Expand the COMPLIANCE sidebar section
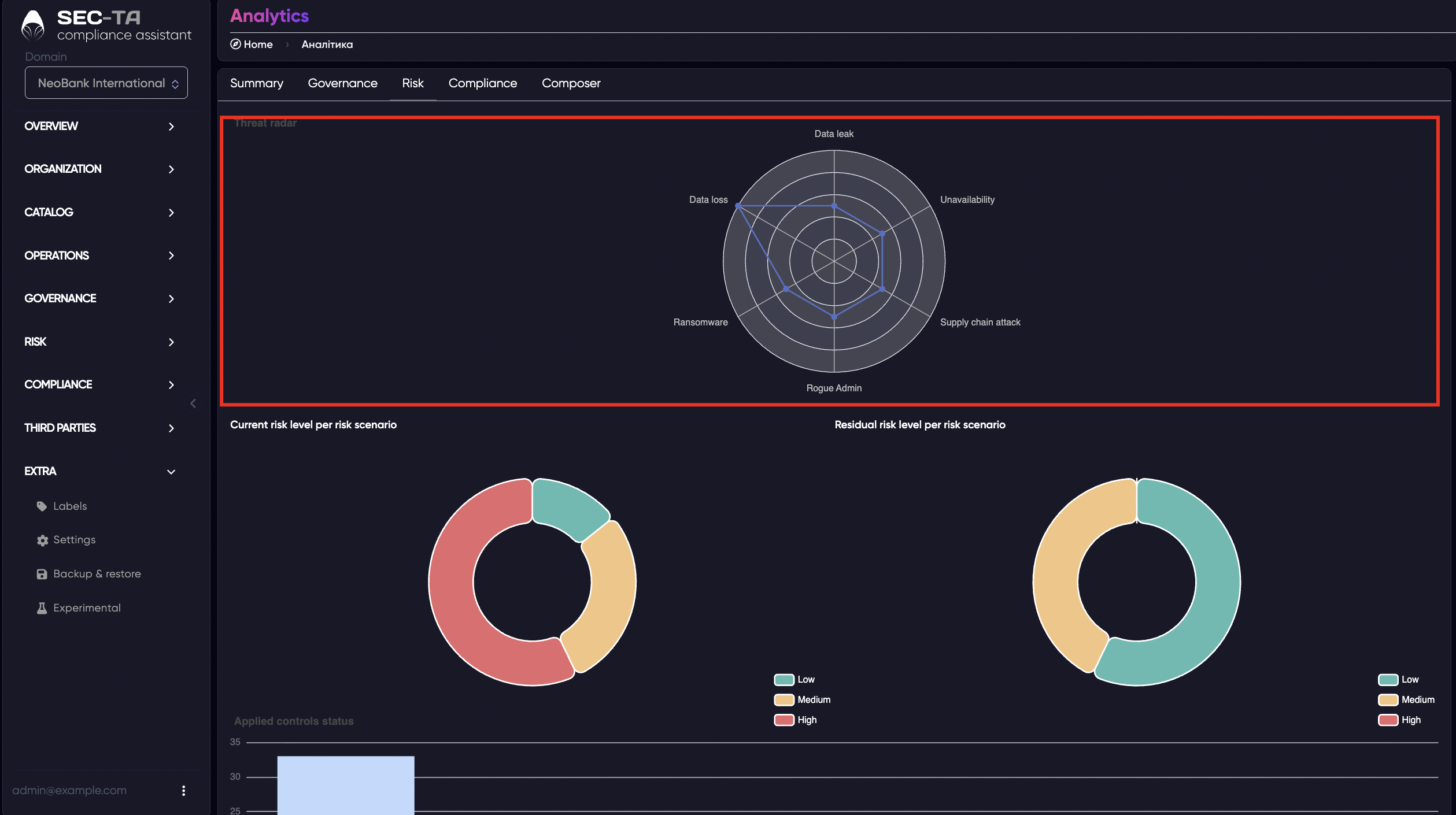The height and width of the screenshot is (815, 1456). pos(99,384)
